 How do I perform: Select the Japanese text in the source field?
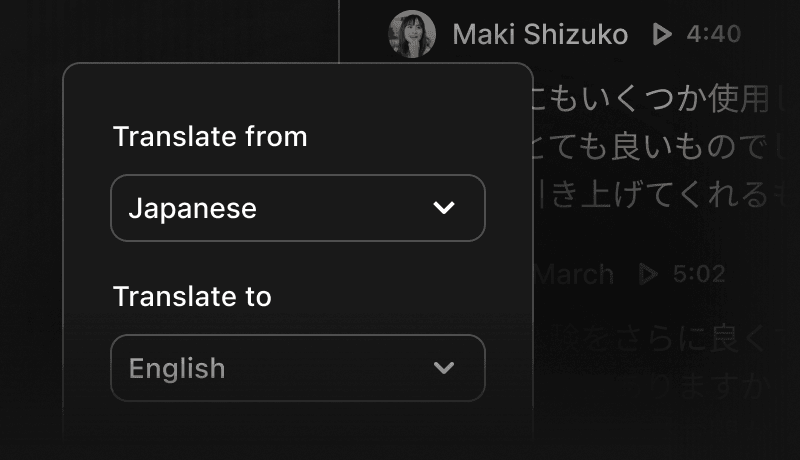click(192, 209)
